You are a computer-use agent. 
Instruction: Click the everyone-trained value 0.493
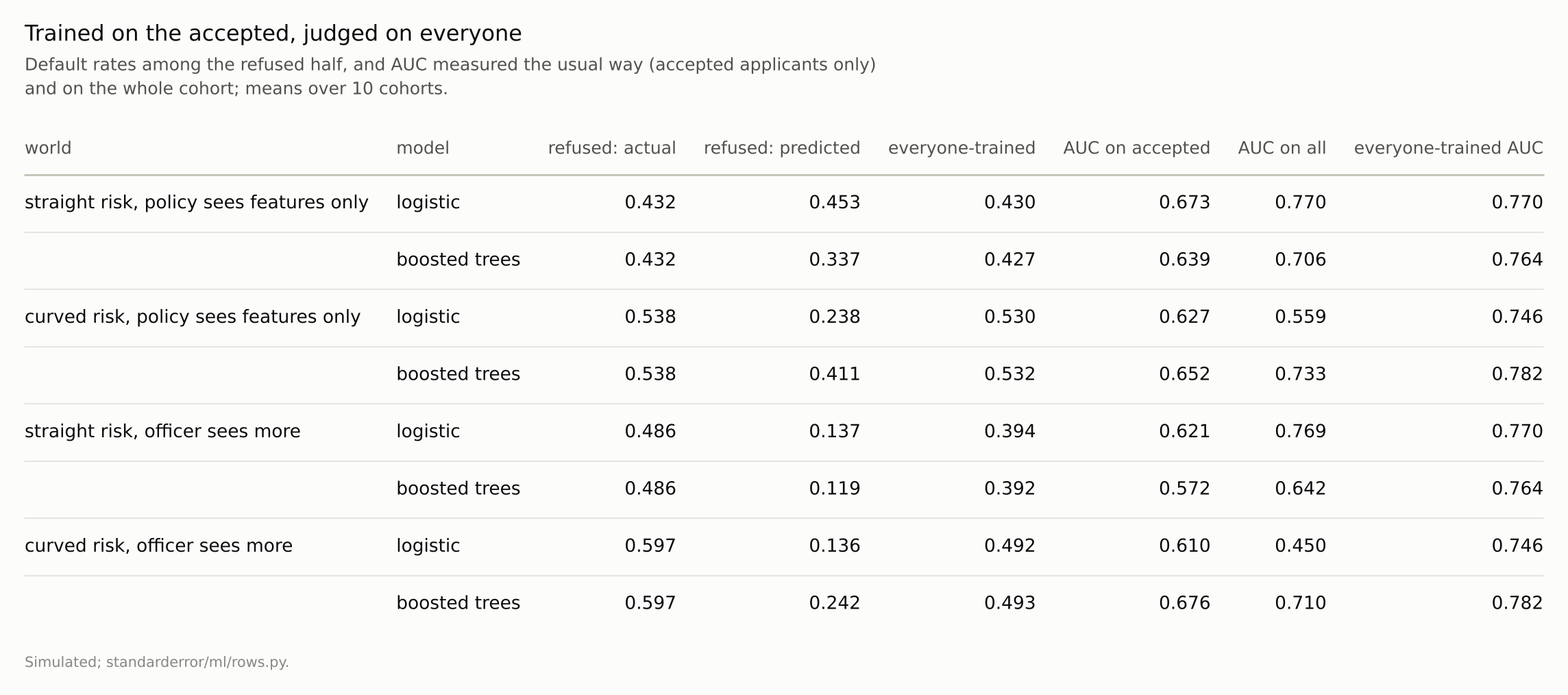click(x=1009, y=603)
